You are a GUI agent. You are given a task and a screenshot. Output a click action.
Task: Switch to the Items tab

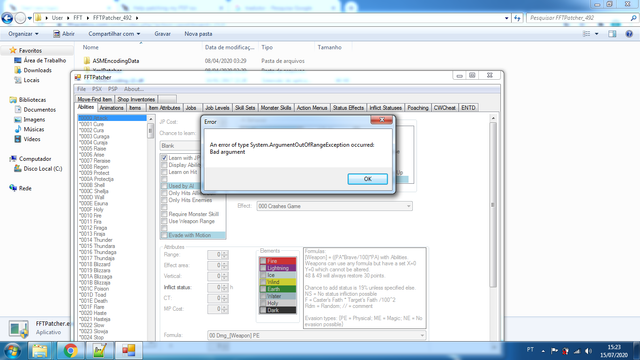[135, 108]
